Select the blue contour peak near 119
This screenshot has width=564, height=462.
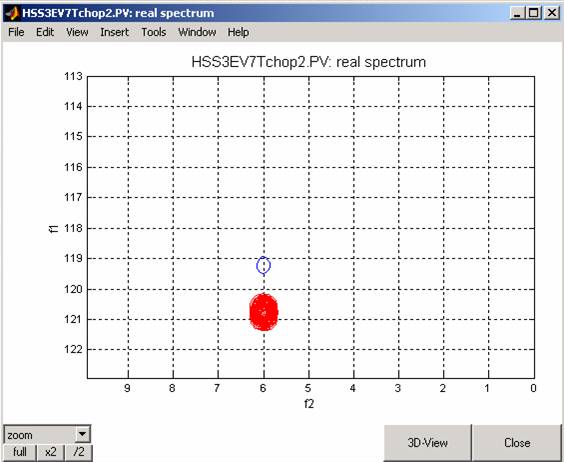pyautogui.click(x=264, y=266)
